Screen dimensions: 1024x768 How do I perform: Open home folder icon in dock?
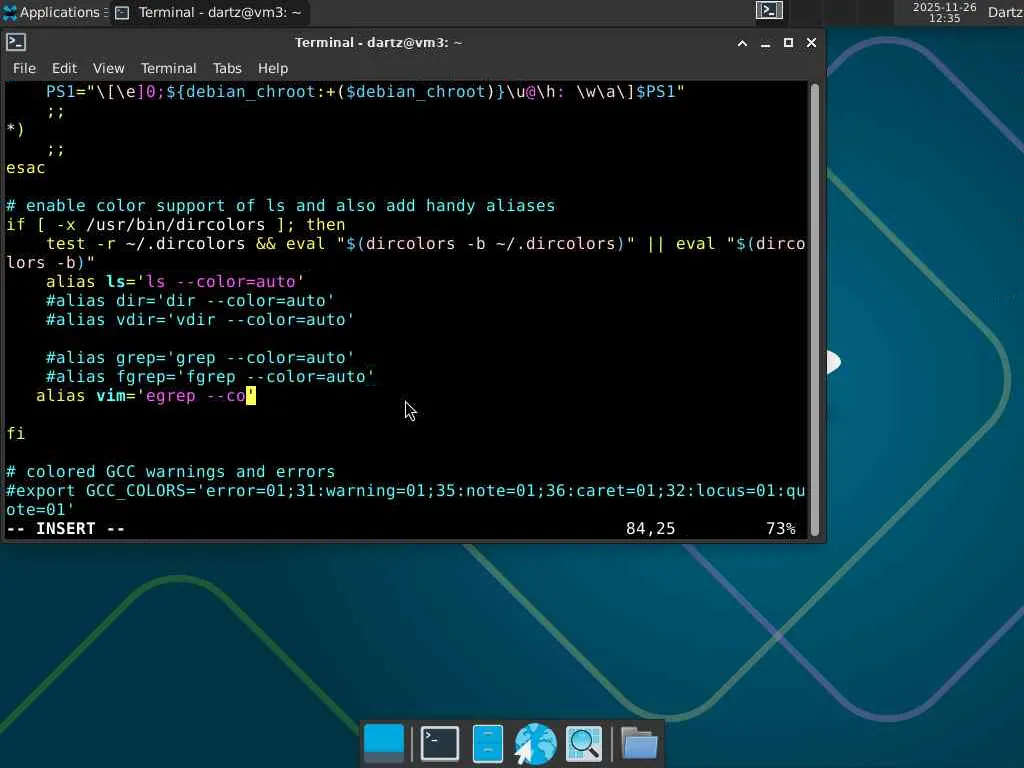point(639,743)
